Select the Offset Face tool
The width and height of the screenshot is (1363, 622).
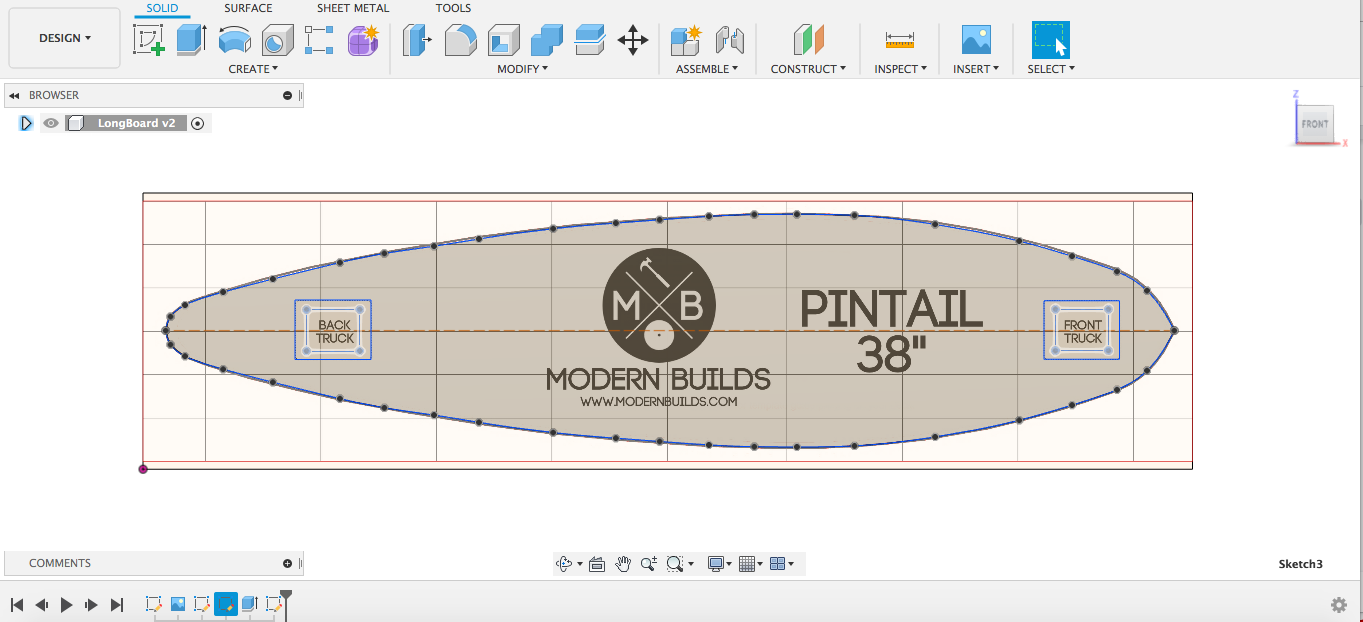point(590,40)
